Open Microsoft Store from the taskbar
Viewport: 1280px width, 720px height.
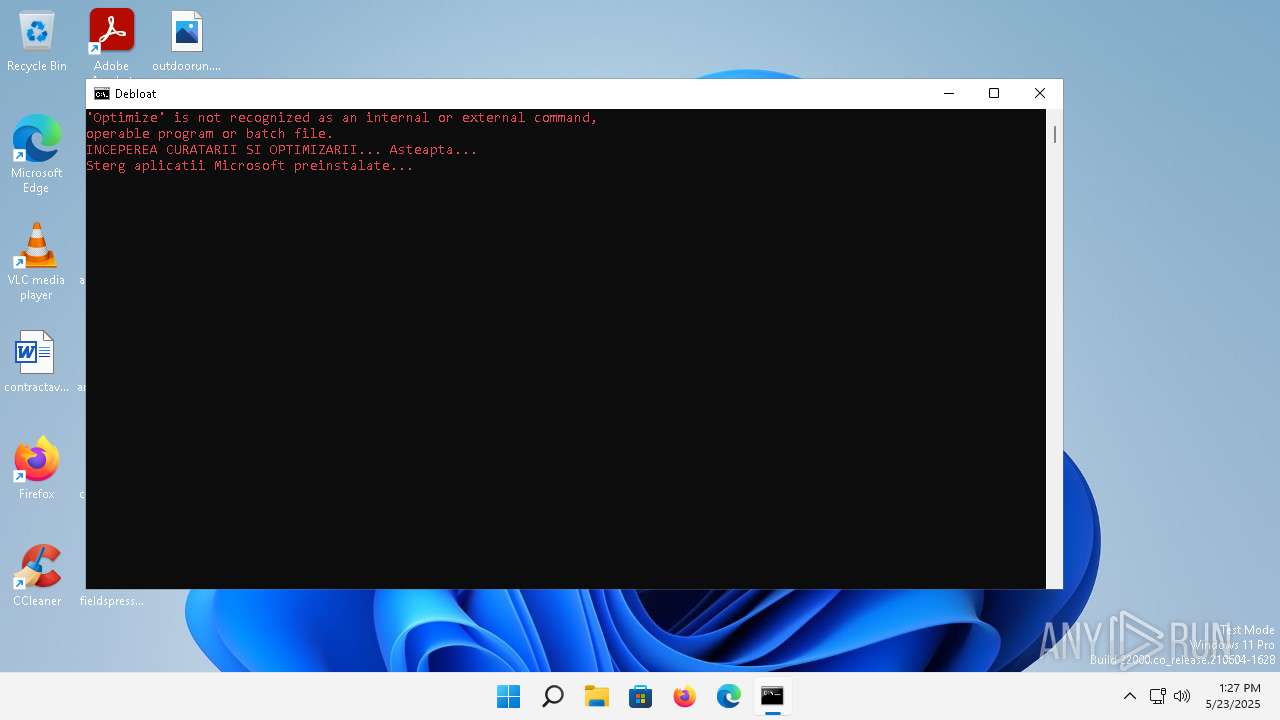click(641, 696)
